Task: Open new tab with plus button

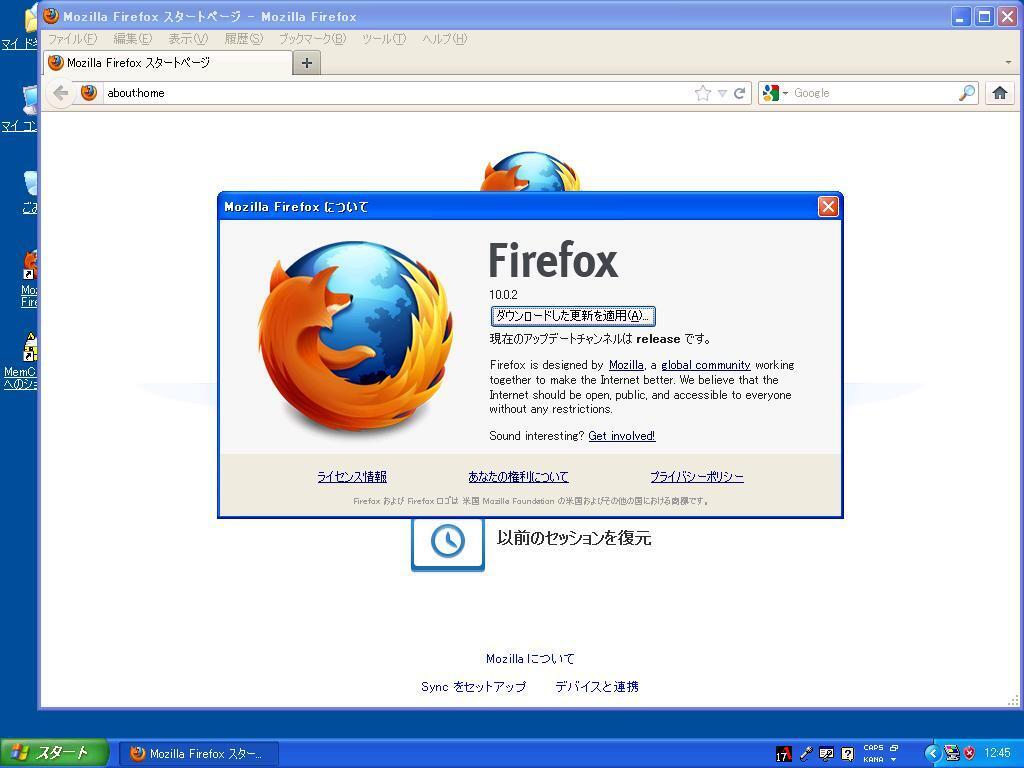Action: [x=307, y=62]
